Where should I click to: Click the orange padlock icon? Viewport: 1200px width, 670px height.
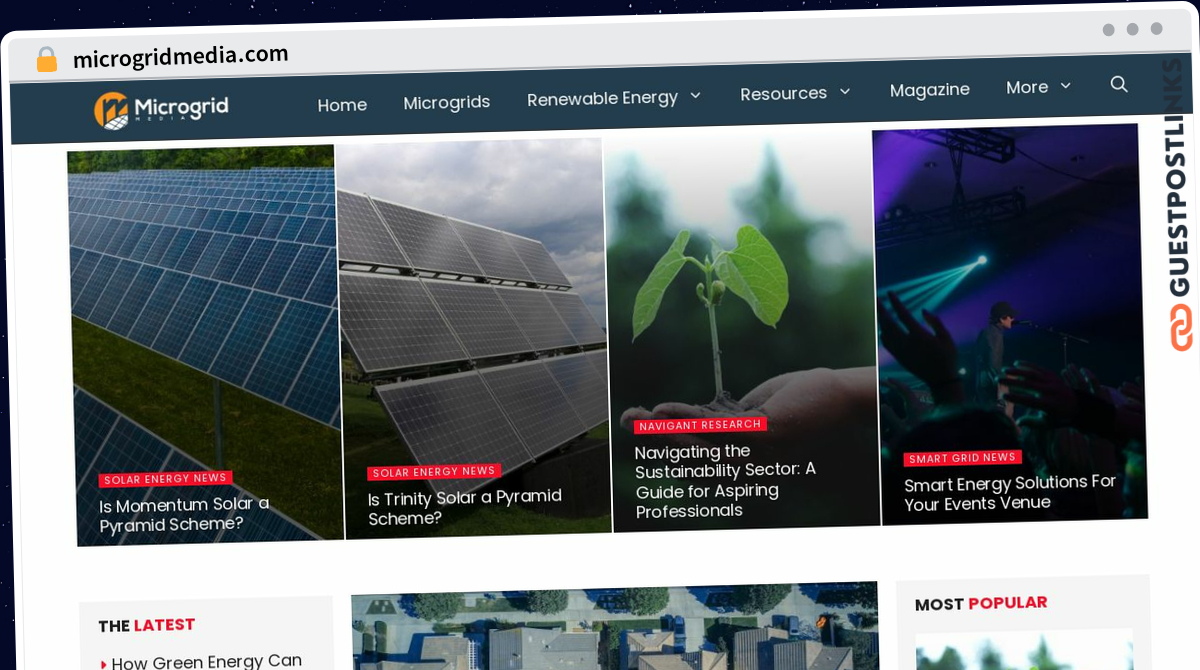pos(47,60)
